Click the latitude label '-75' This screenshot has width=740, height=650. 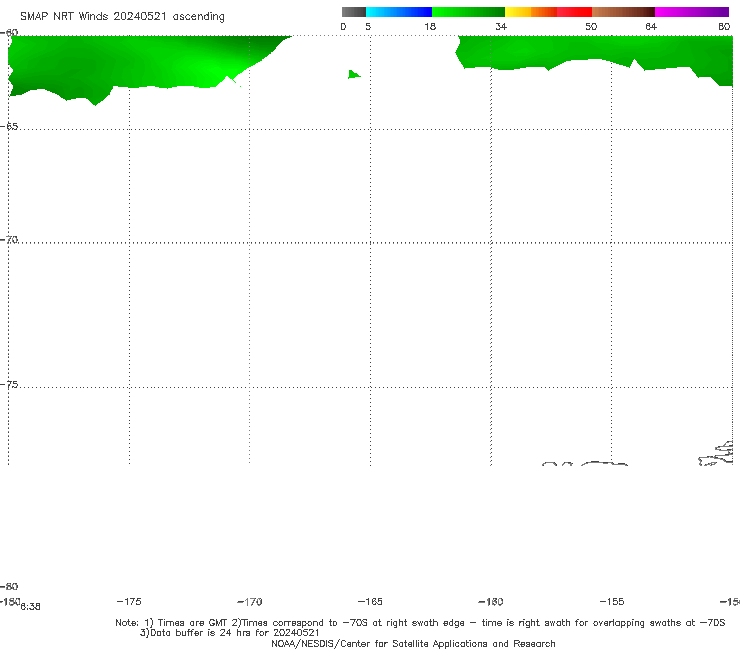[x=9, y=385]
